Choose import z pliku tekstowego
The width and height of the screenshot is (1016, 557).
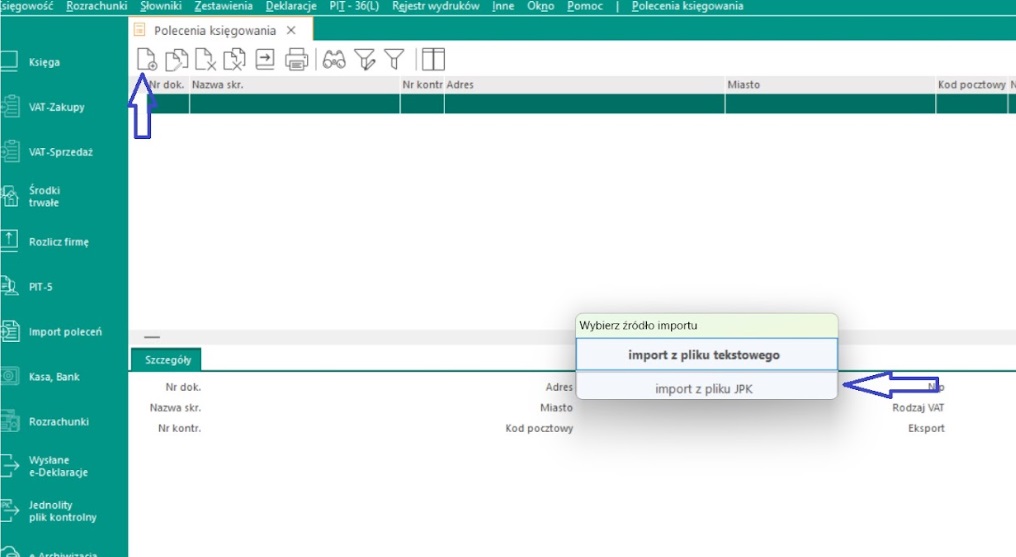pos(706,355)
